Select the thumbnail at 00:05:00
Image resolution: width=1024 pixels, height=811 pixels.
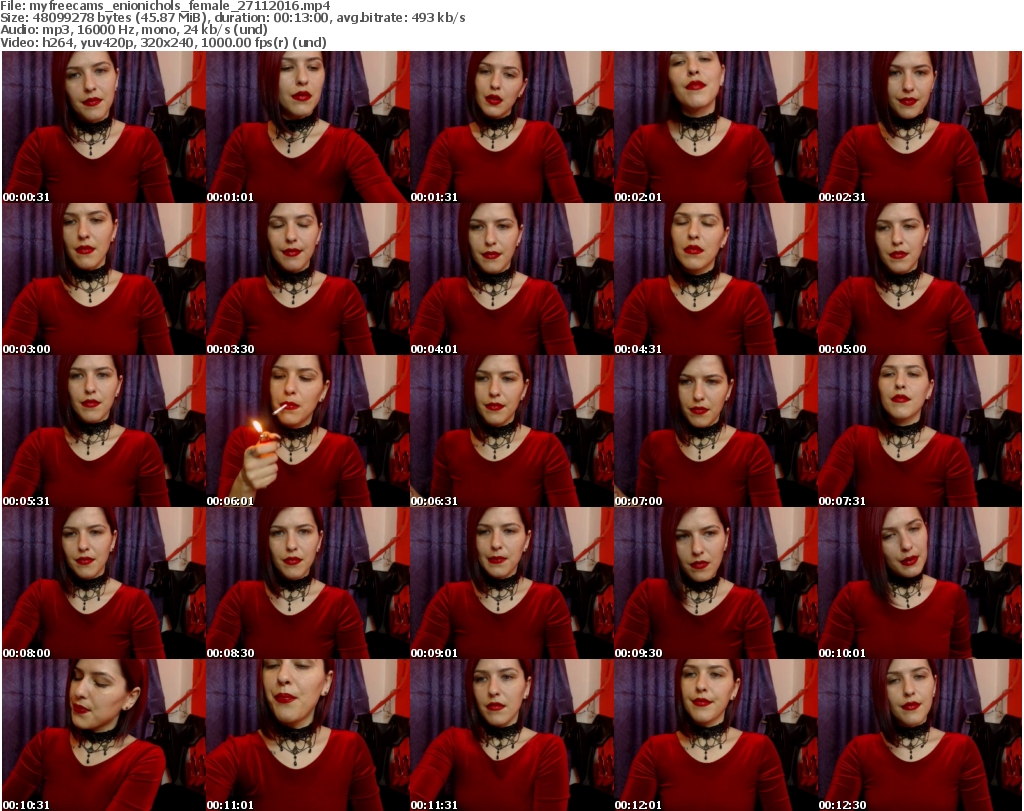920,279
